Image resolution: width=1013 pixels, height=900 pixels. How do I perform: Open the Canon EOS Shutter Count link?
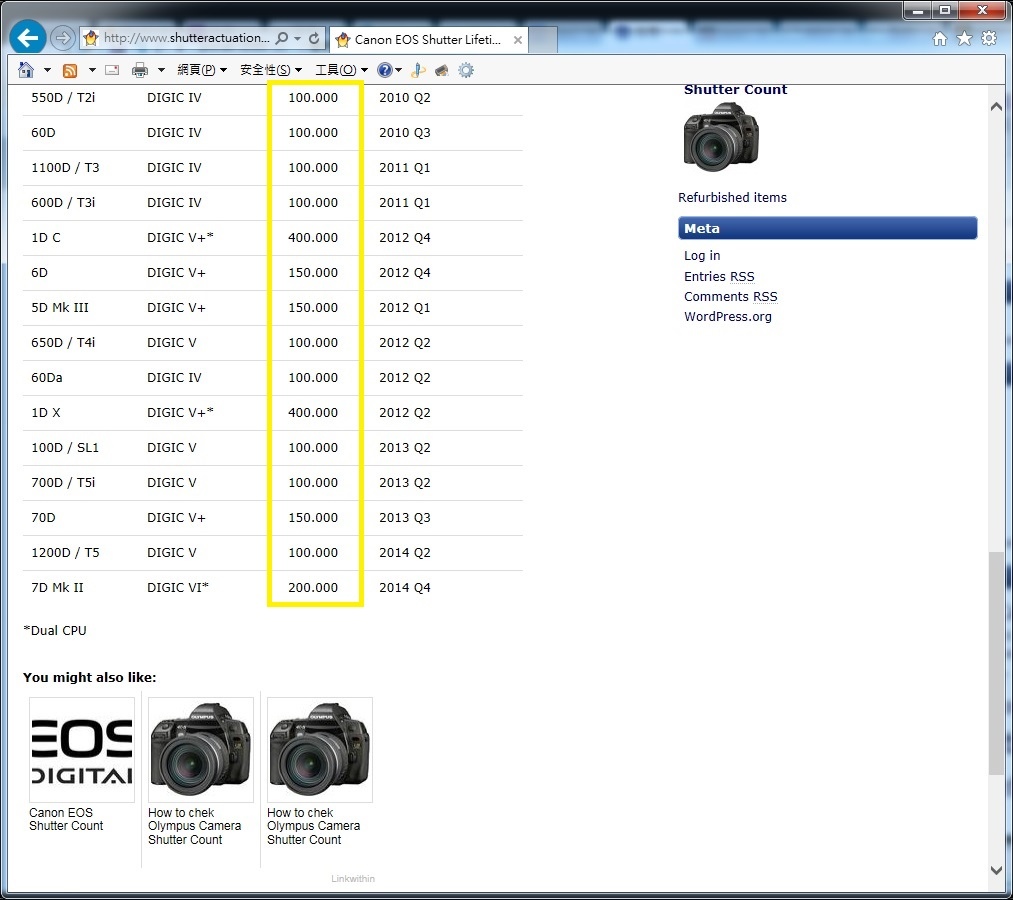click(66, 819)
